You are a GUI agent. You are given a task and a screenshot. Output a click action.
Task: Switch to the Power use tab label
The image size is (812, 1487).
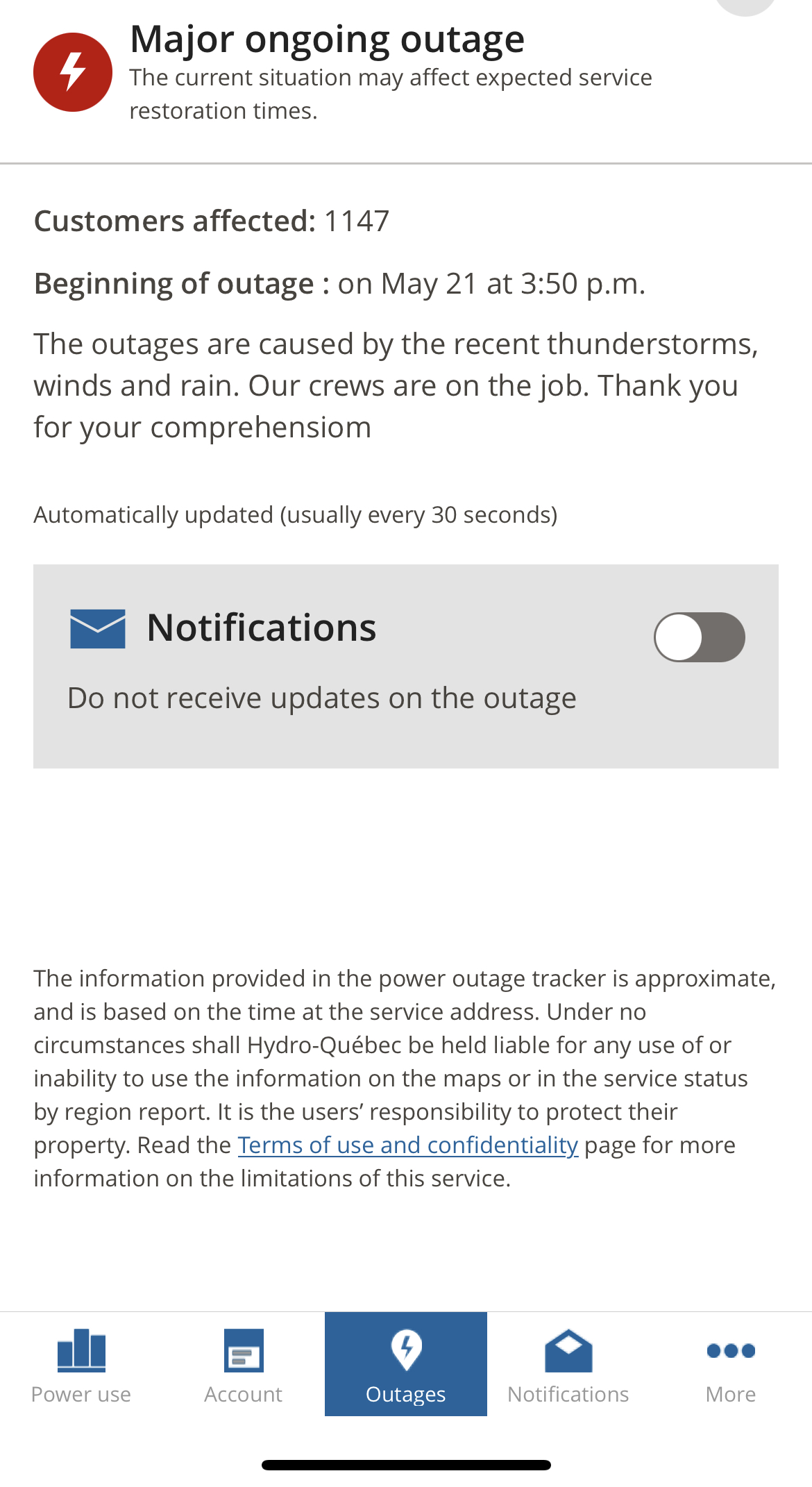(81, 1395)
